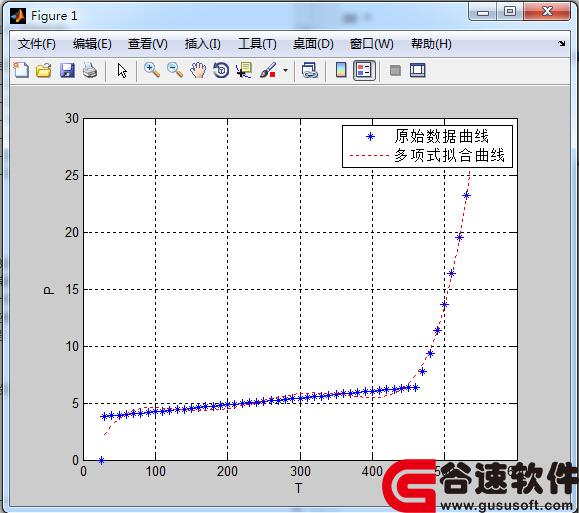Image resolution: width=579 pixels, height=513 pixels.
Task: Click the y-axis label P
Action: click(49, 290)
